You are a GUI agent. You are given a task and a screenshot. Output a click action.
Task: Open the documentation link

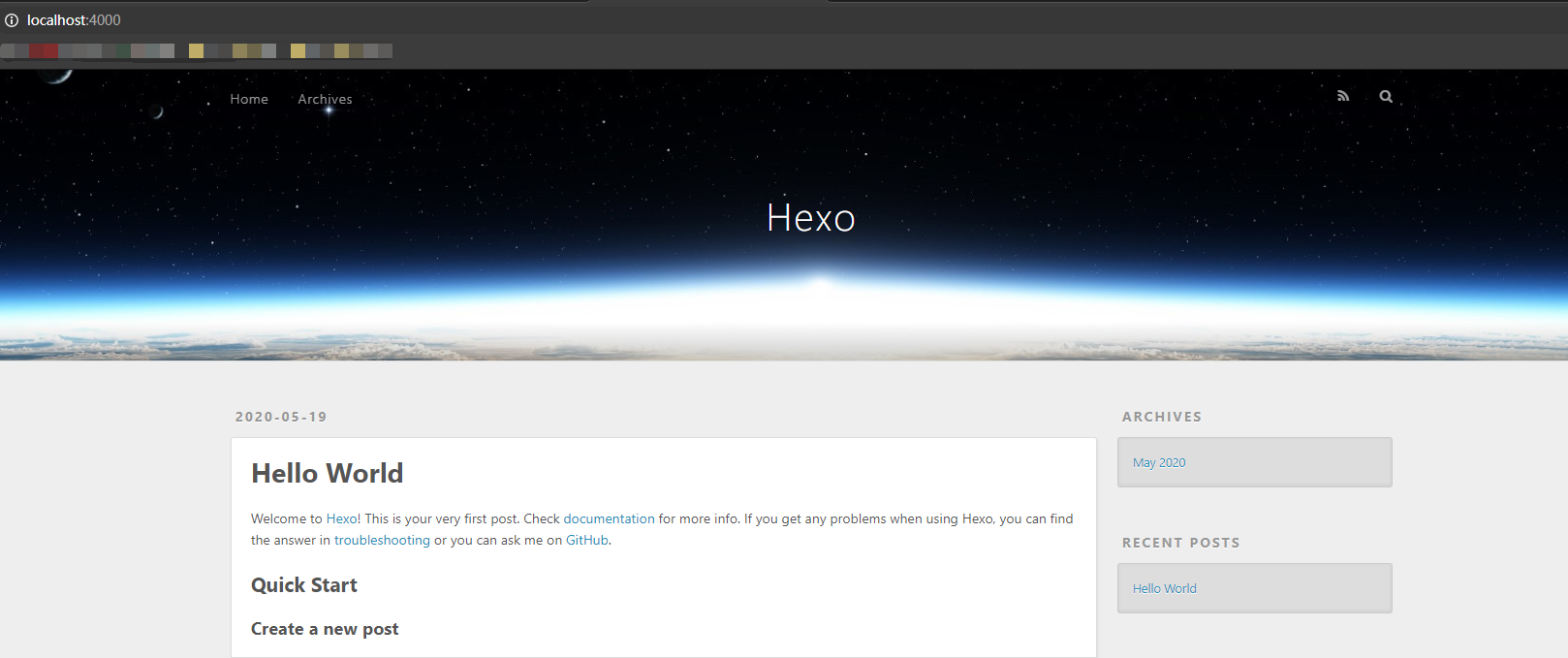tap(609, 518)
